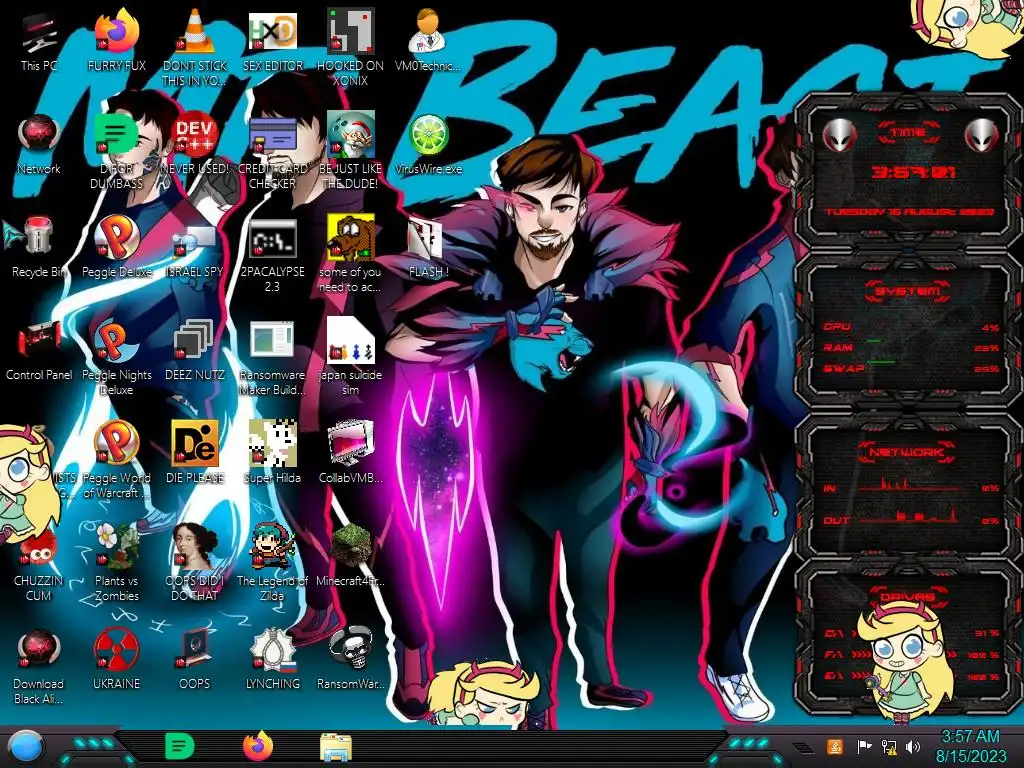Open the Download Black Ali shortcut
Image resolution: width=1024 pixels, height=768 pixels.
39,666
